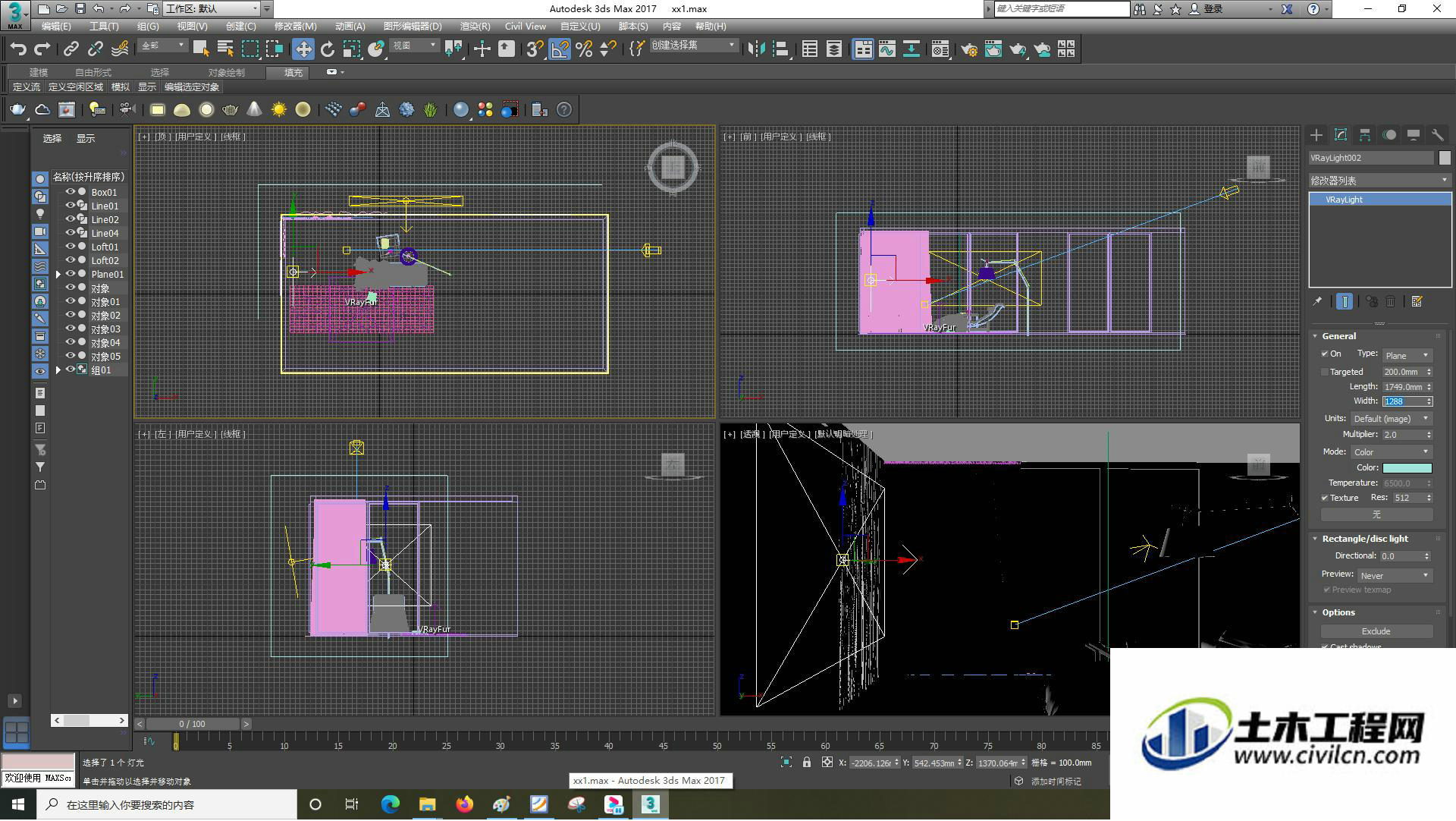Image resolution: width=1456 pixels, height=821 pixels.
Task: Click the 0 / 100 time slider
Action: pos(193,725)
